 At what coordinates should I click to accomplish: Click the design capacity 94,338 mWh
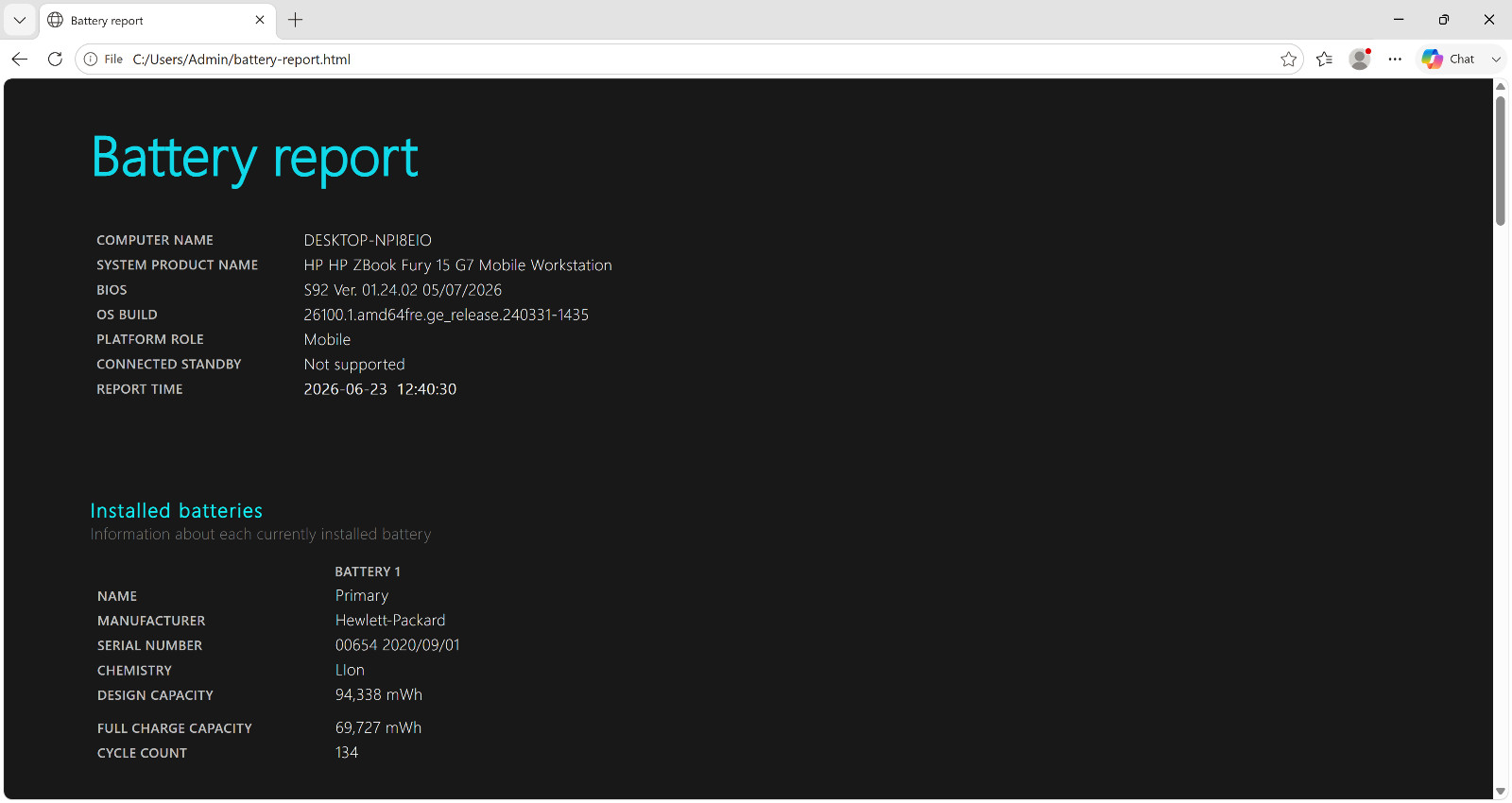379,694
